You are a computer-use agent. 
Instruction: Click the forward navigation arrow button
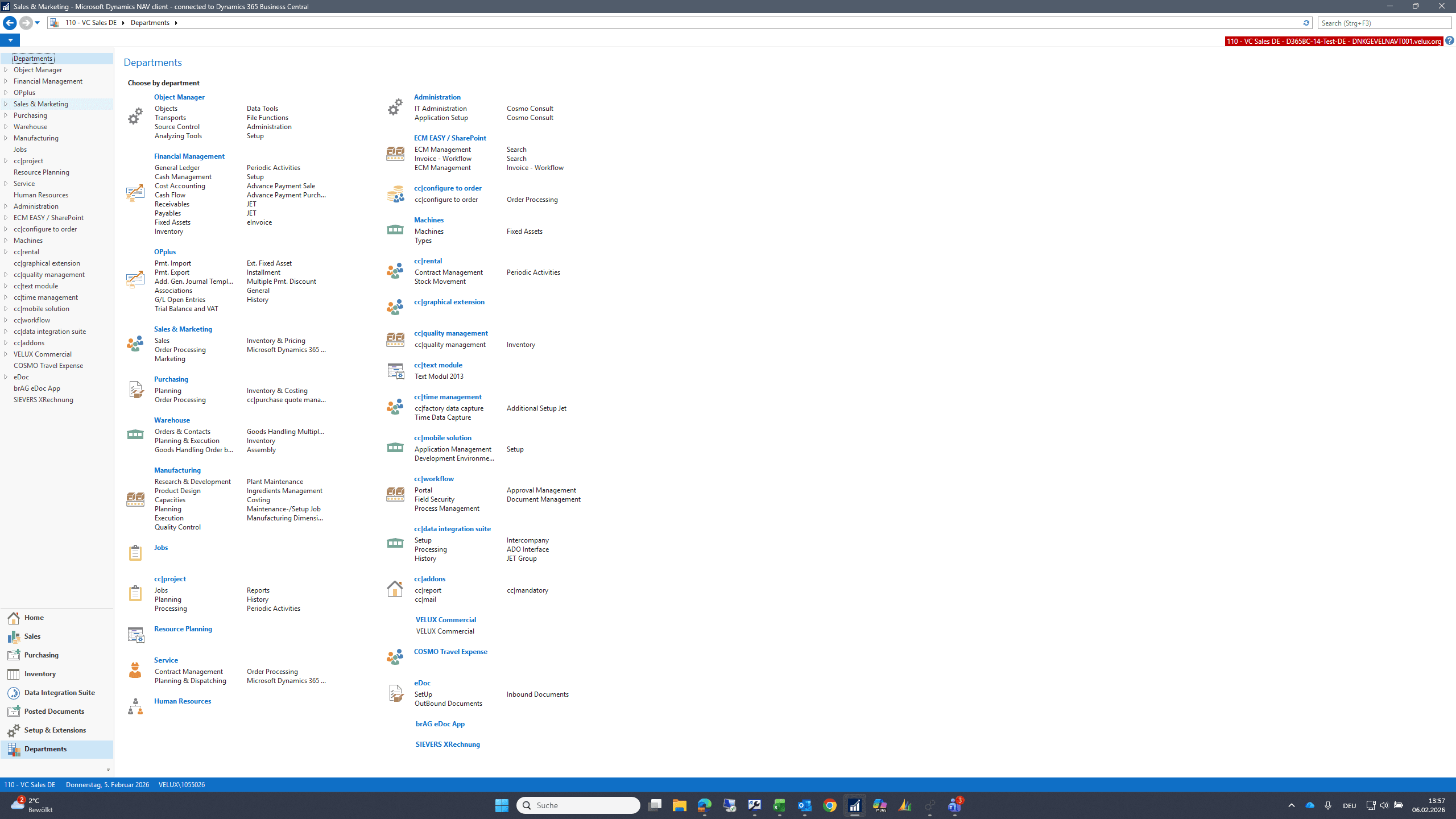pyautogui.click(x=25, y=23)
